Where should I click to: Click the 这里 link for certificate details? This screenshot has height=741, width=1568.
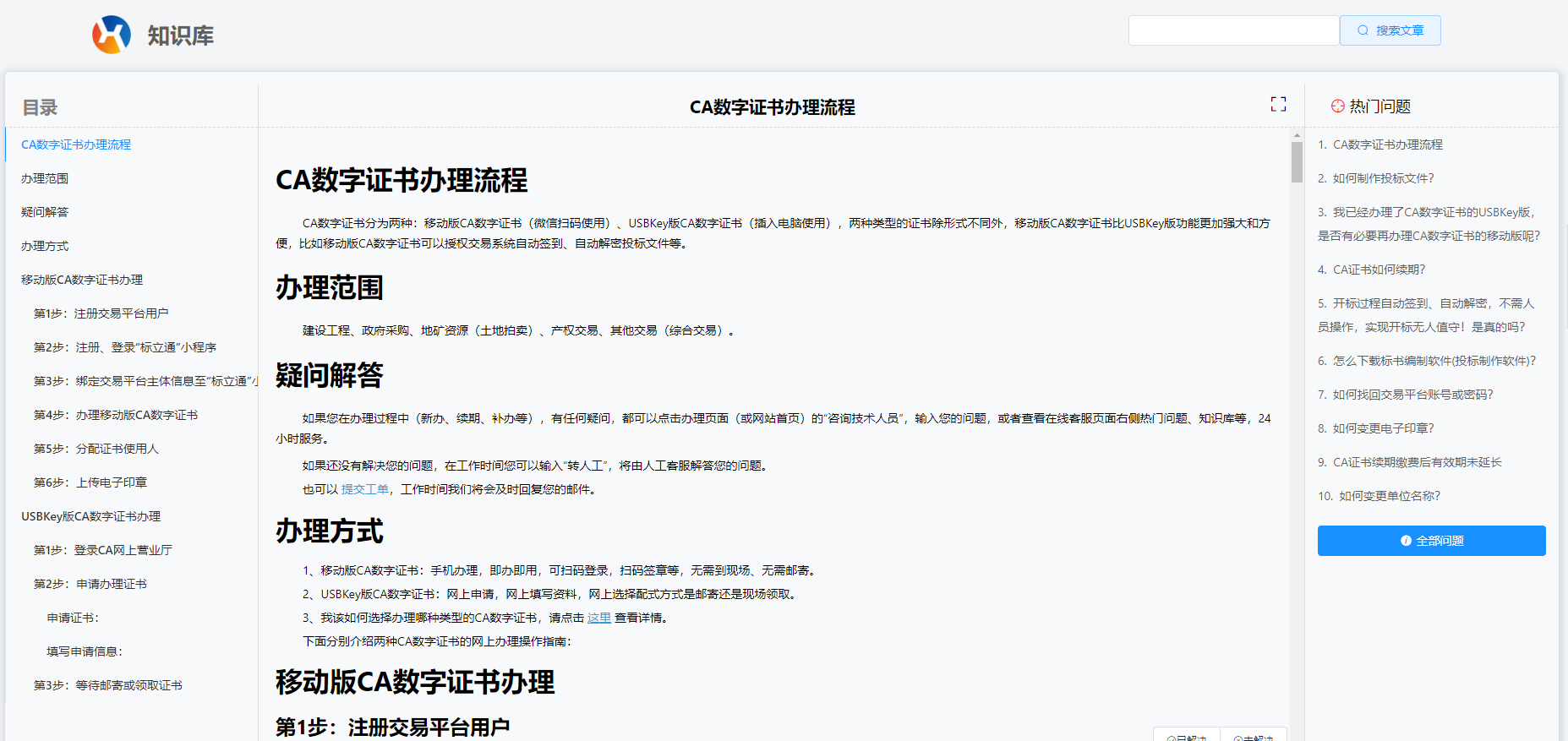(x=599, y=618)
